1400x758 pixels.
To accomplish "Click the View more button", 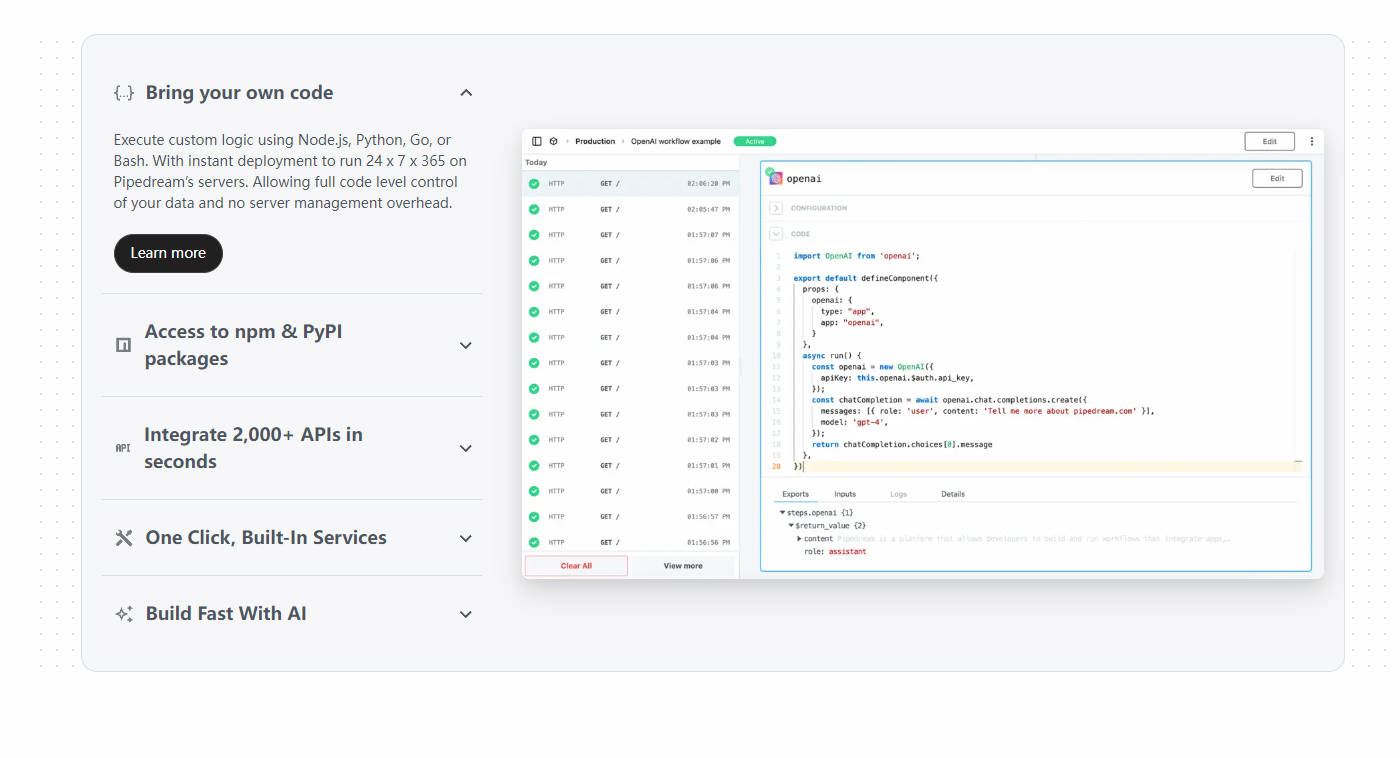I will point(683,566).
